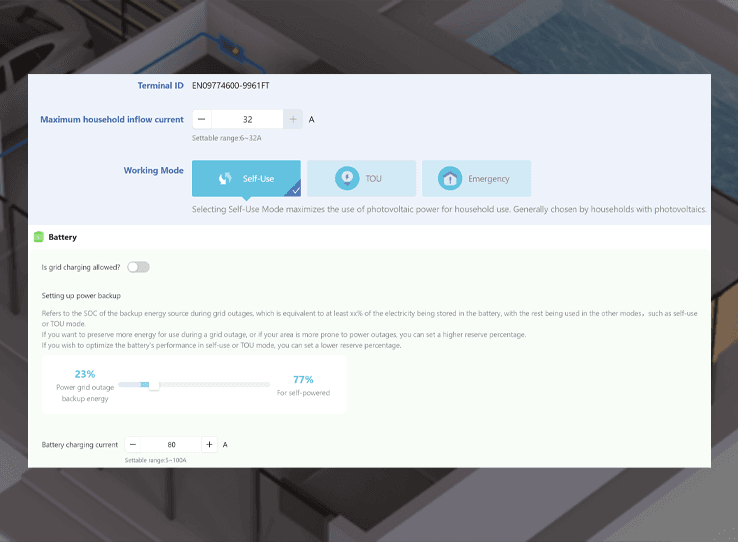The width and height of the screenshot is (738, 542).
Task: Click the Terminal ID value text
Action: (231, 86)
